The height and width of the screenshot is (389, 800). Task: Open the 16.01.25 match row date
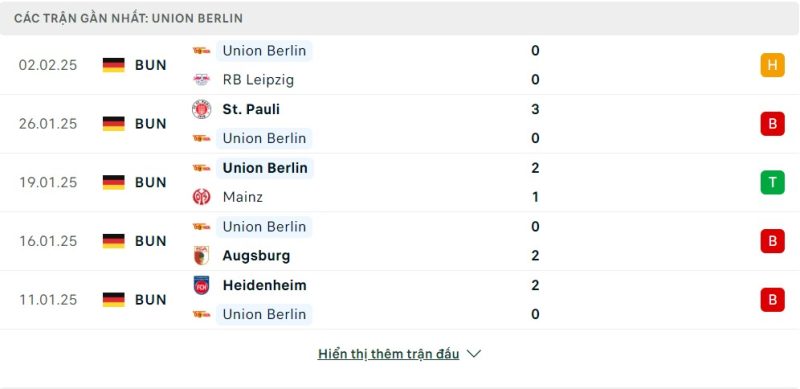pyautogui.click(x=48, y=241)
